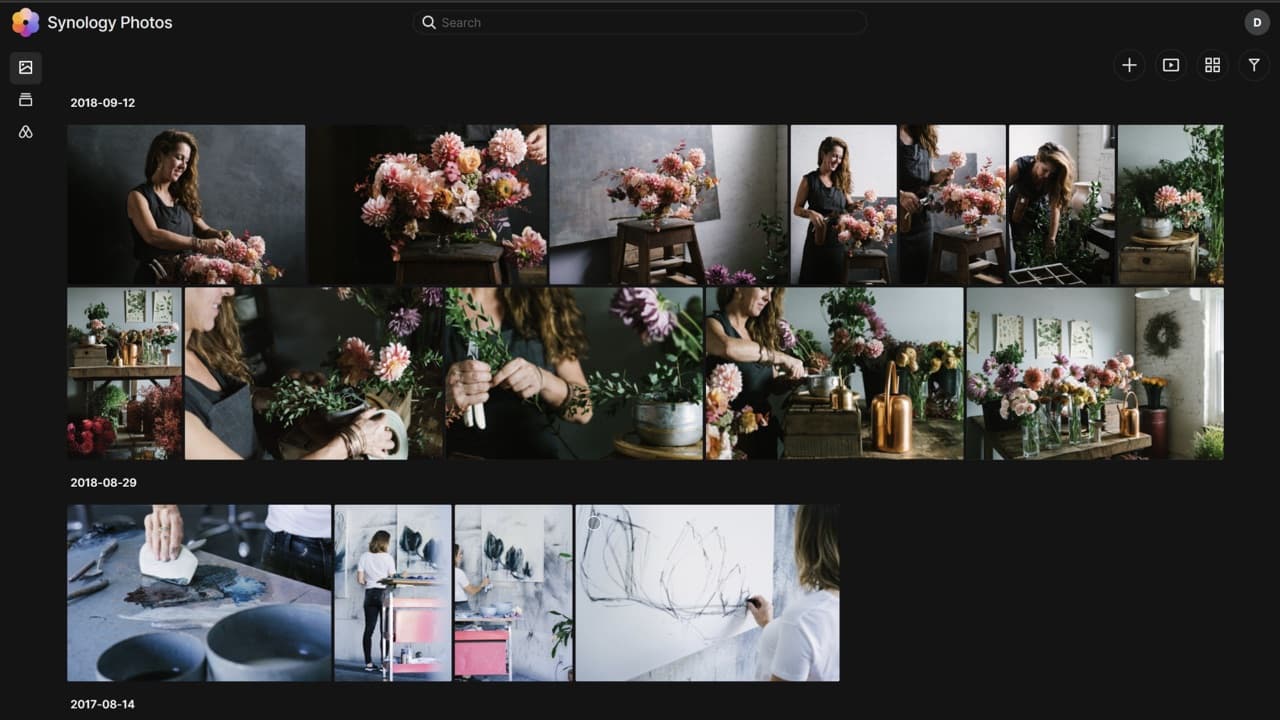Open the hands trimming stems with scissors photo

tap(575, 374)
